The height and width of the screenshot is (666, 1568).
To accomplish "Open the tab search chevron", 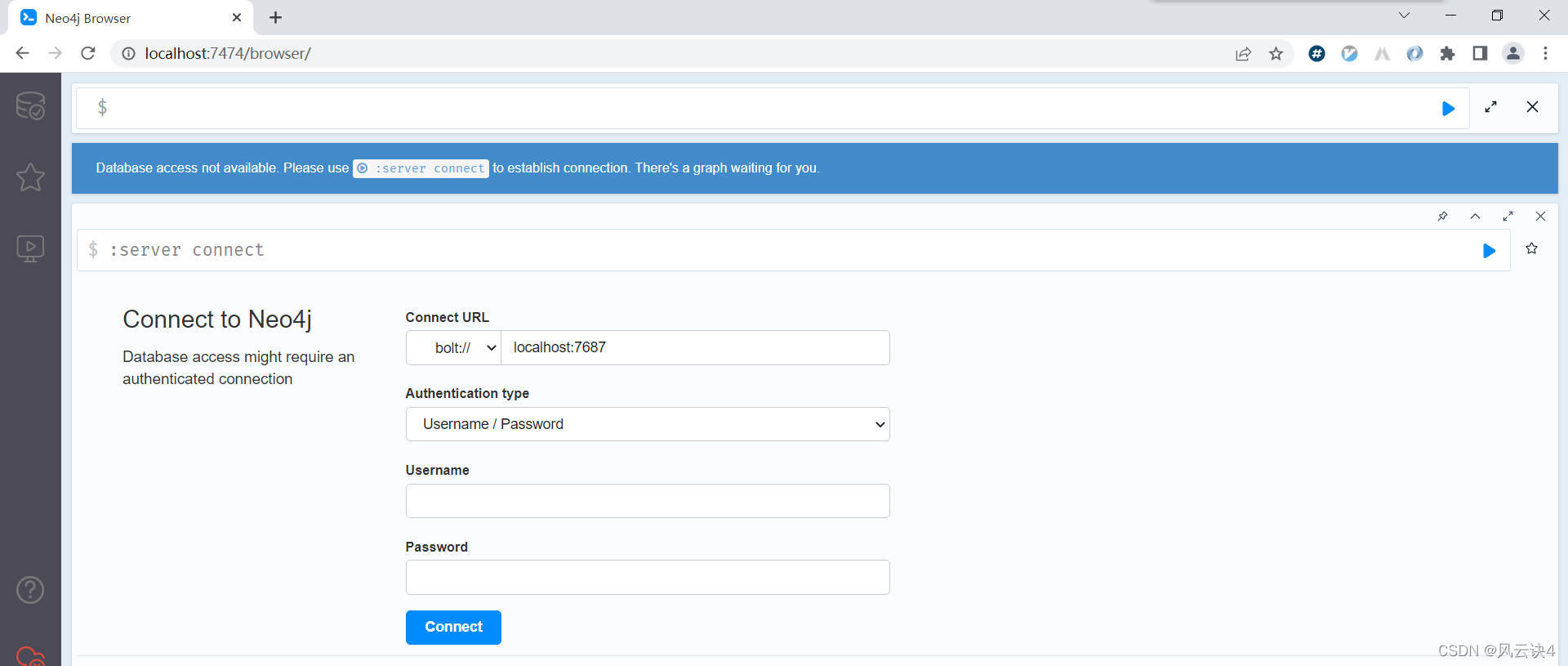I will (1404, 16).
